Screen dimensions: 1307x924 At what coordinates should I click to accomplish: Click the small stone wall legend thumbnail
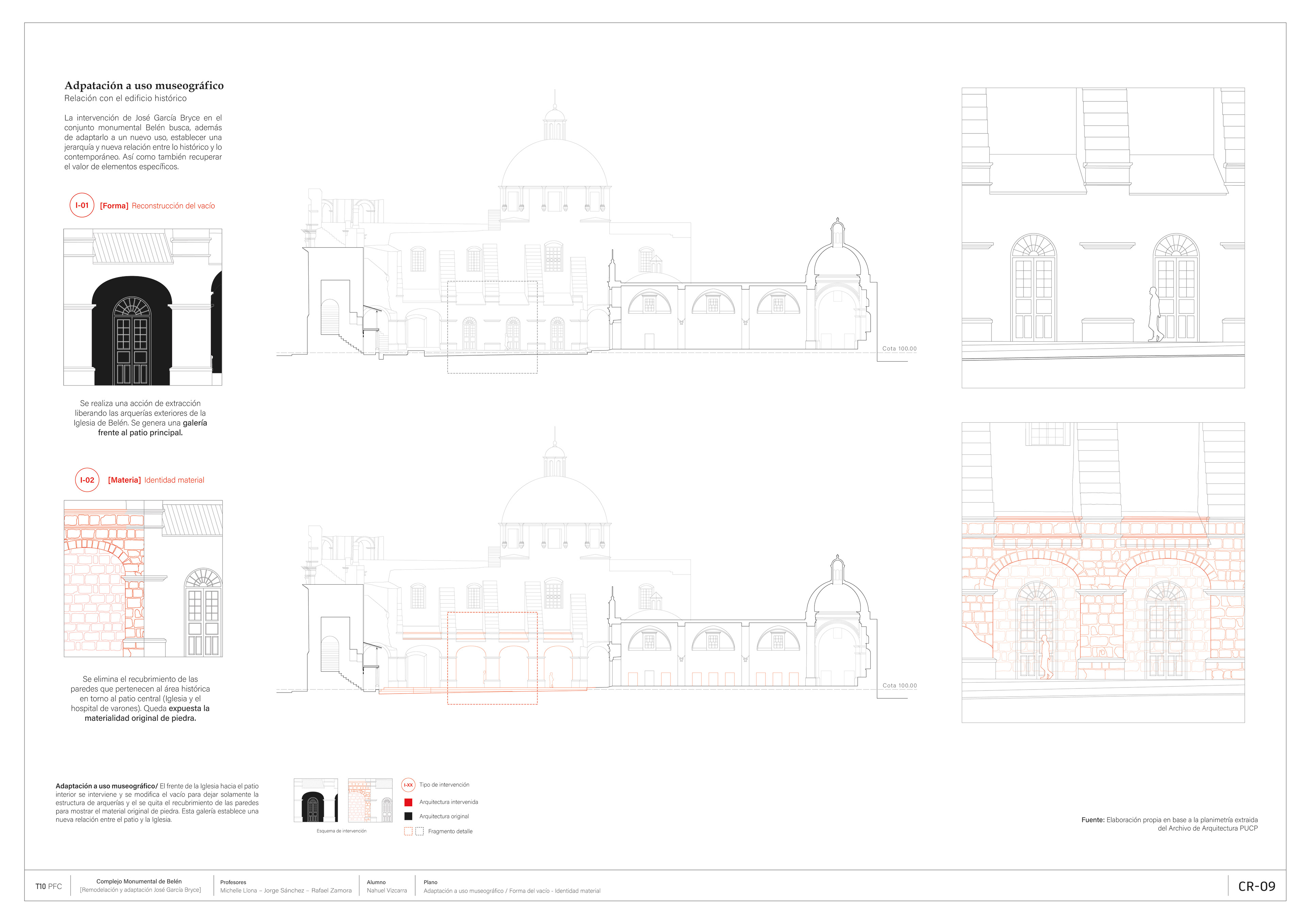(370, 800)
